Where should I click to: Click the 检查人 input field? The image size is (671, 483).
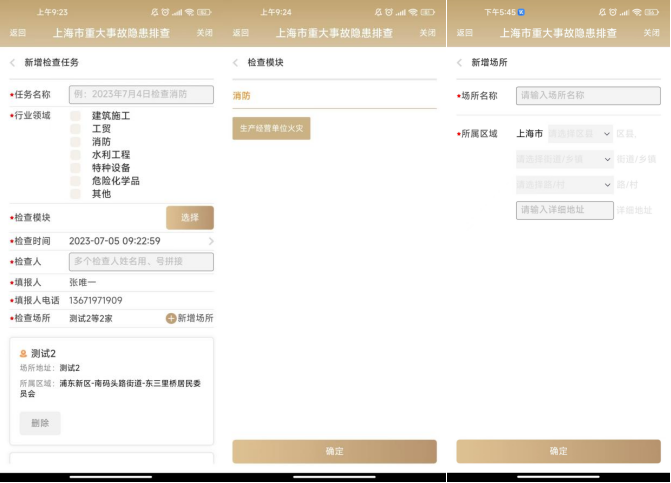[x=141, y=261]
